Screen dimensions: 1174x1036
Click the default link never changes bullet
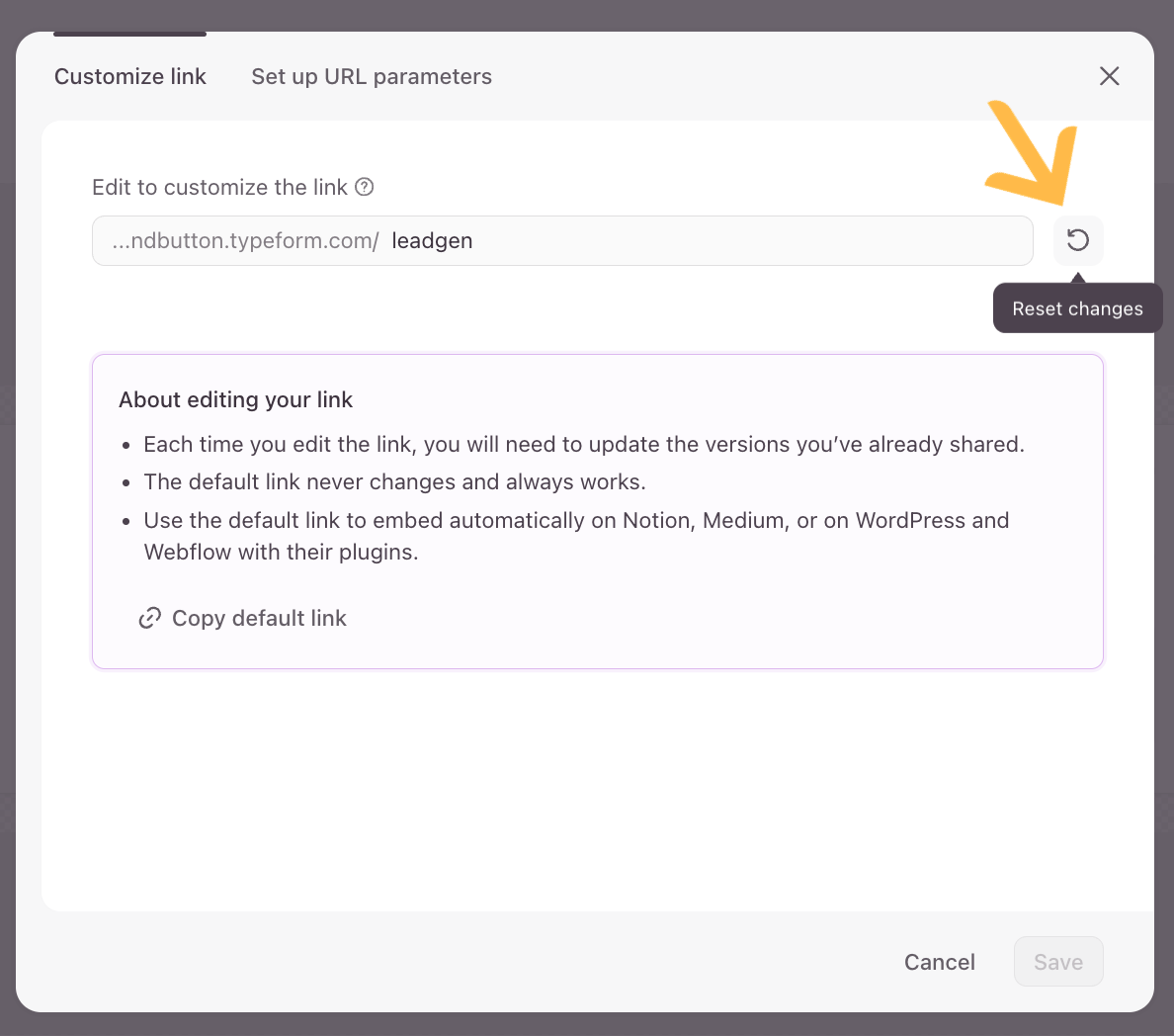point(394,481)
